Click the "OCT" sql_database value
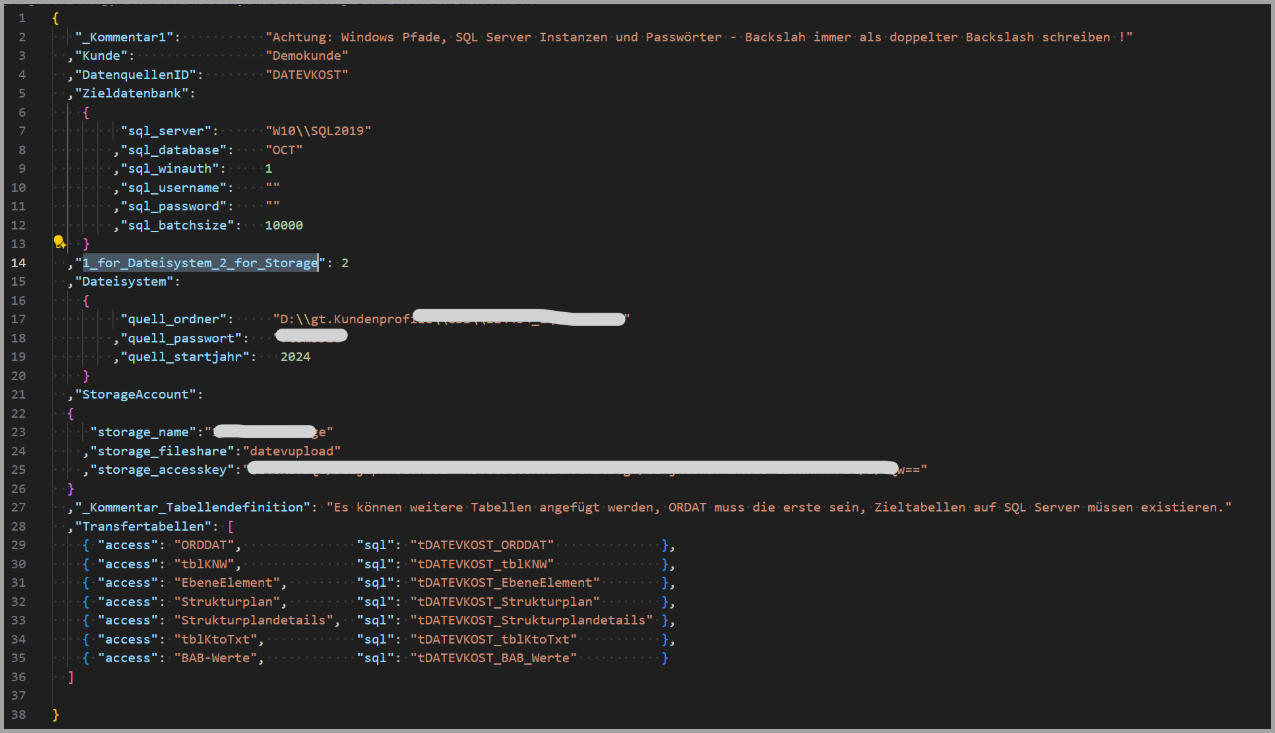 pos(284,149)
